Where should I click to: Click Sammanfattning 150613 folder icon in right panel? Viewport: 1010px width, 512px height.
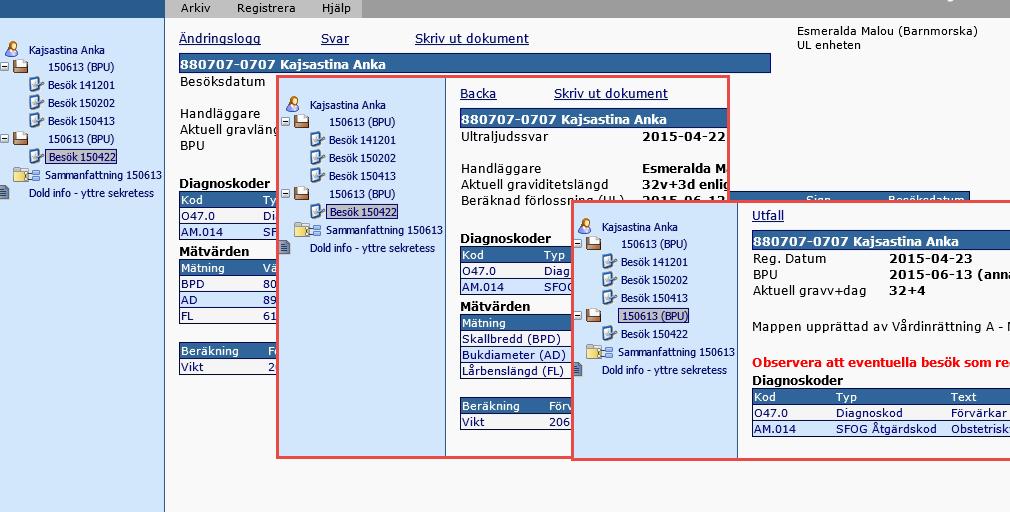coord(599,352)
